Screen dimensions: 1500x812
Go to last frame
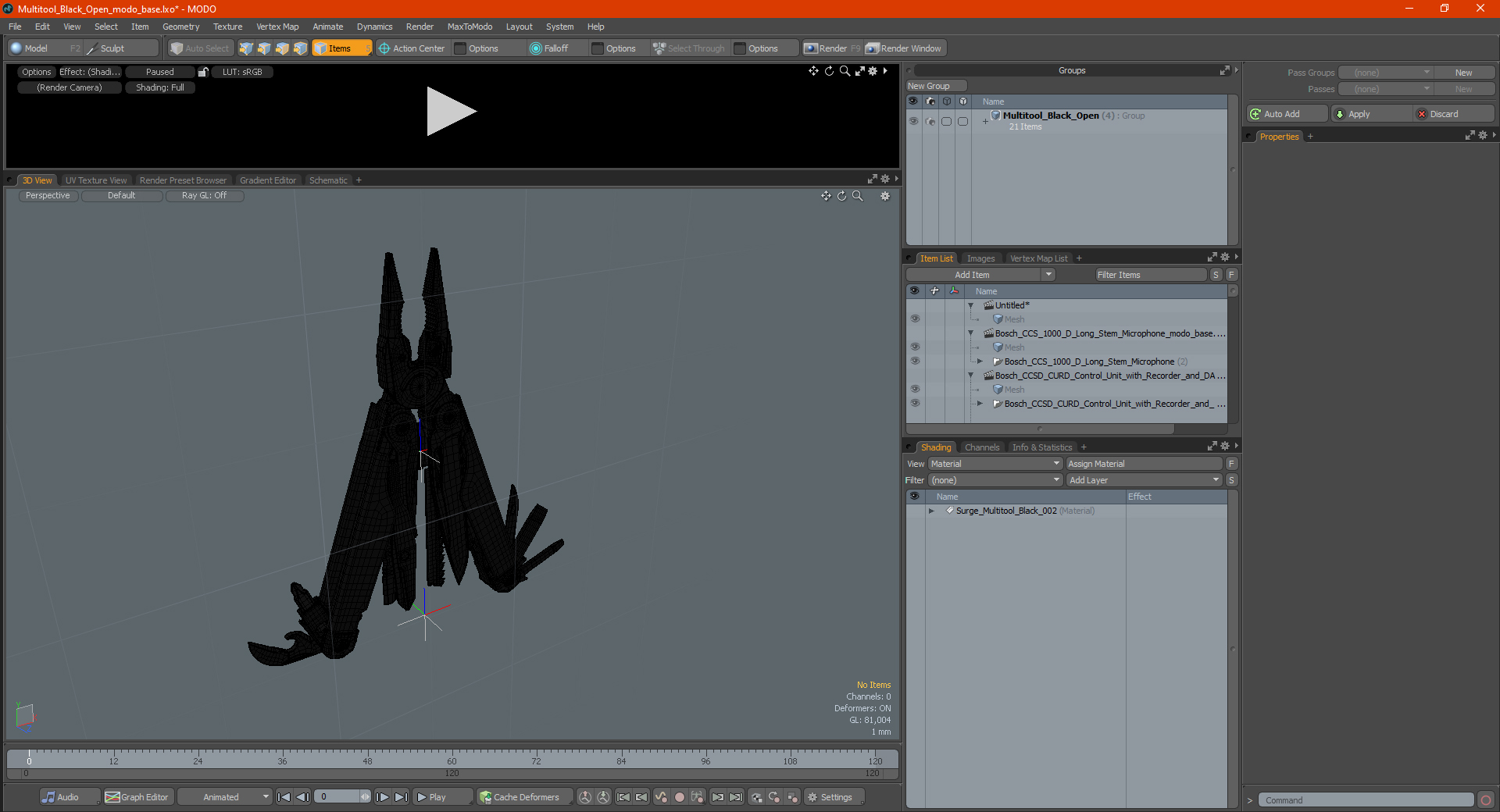point(401,797)
